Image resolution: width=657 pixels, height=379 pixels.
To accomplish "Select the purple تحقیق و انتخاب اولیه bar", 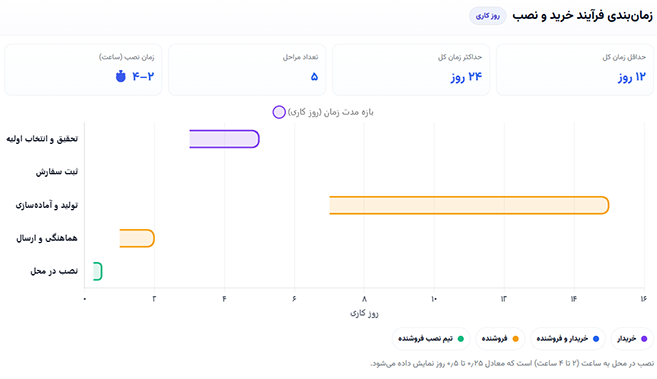I will (224, 139).
